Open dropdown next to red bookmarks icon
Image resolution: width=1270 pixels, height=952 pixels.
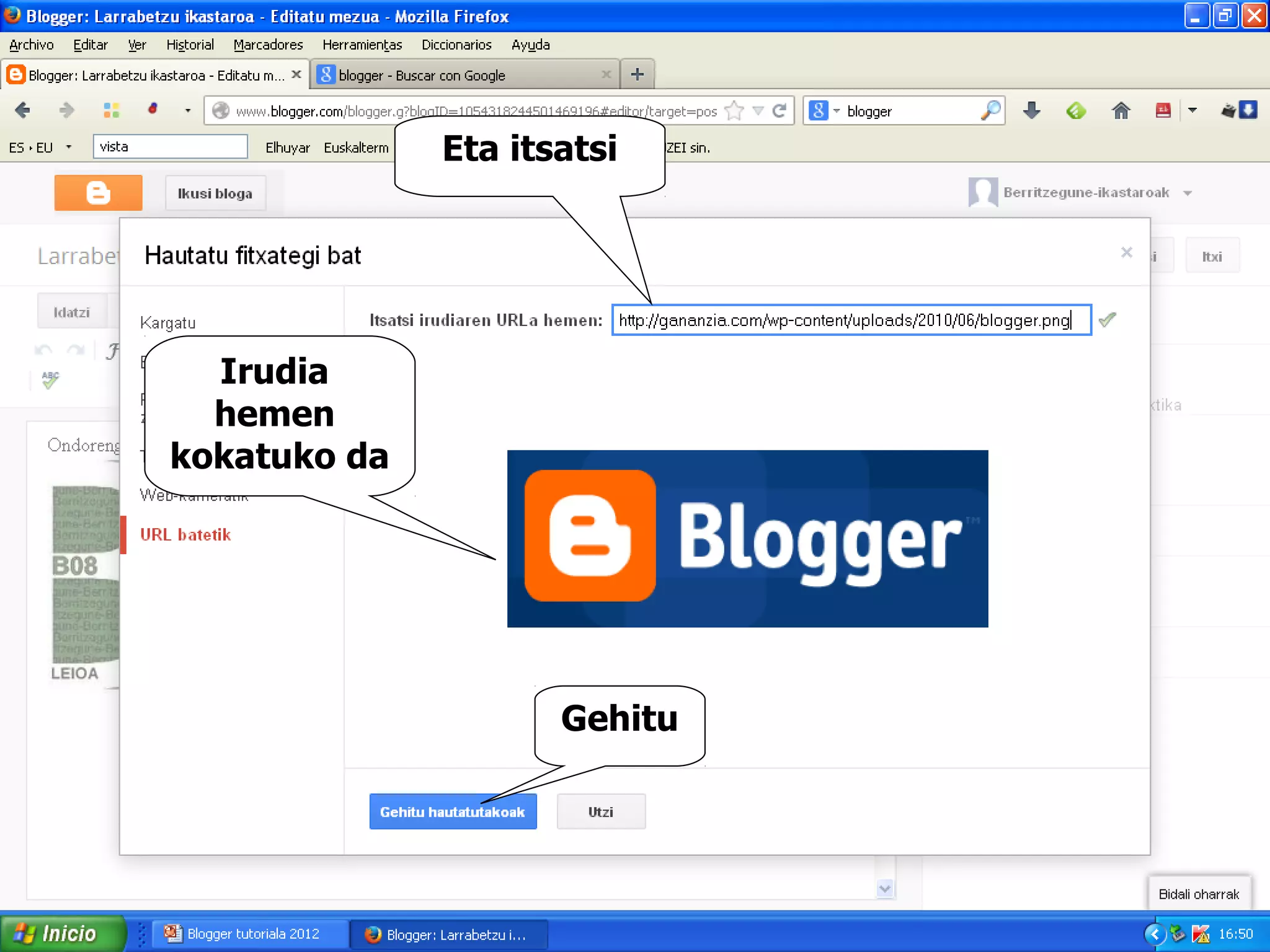1192,111
